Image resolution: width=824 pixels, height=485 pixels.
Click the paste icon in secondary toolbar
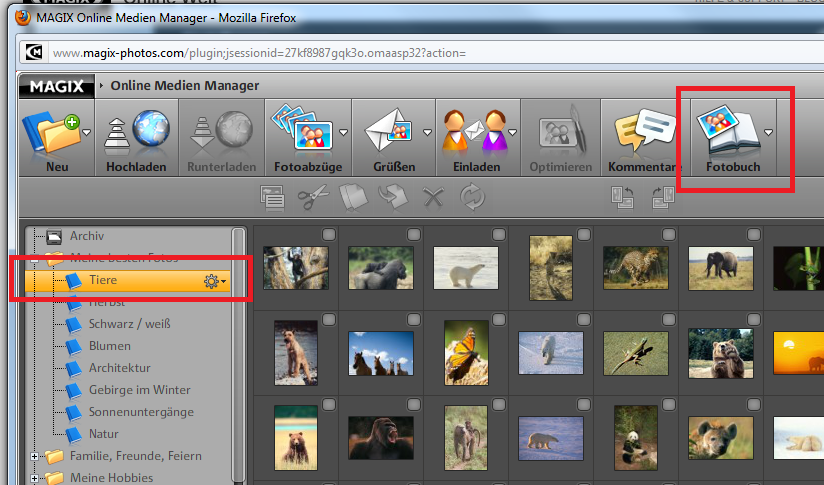pos(393,198)
